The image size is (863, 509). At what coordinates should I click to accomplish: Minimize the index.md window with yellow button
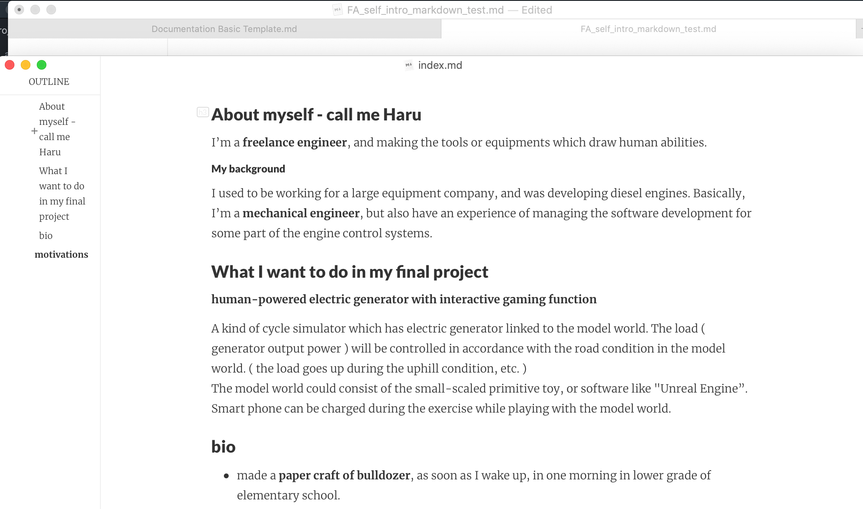tap(25, 65)
